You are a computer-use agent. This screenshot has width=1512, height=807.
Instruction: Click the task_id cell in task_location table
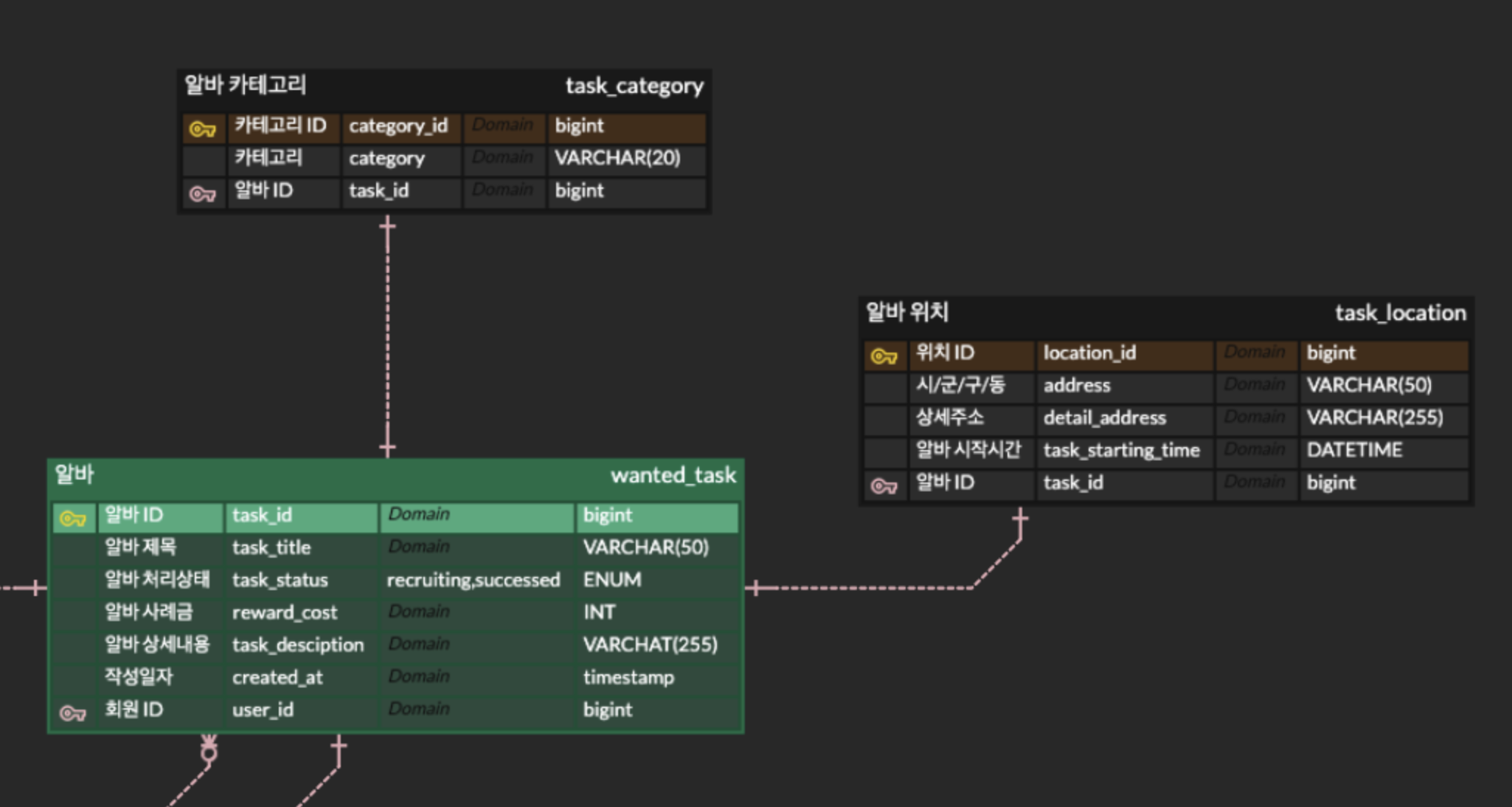(x=1125, y=484)
